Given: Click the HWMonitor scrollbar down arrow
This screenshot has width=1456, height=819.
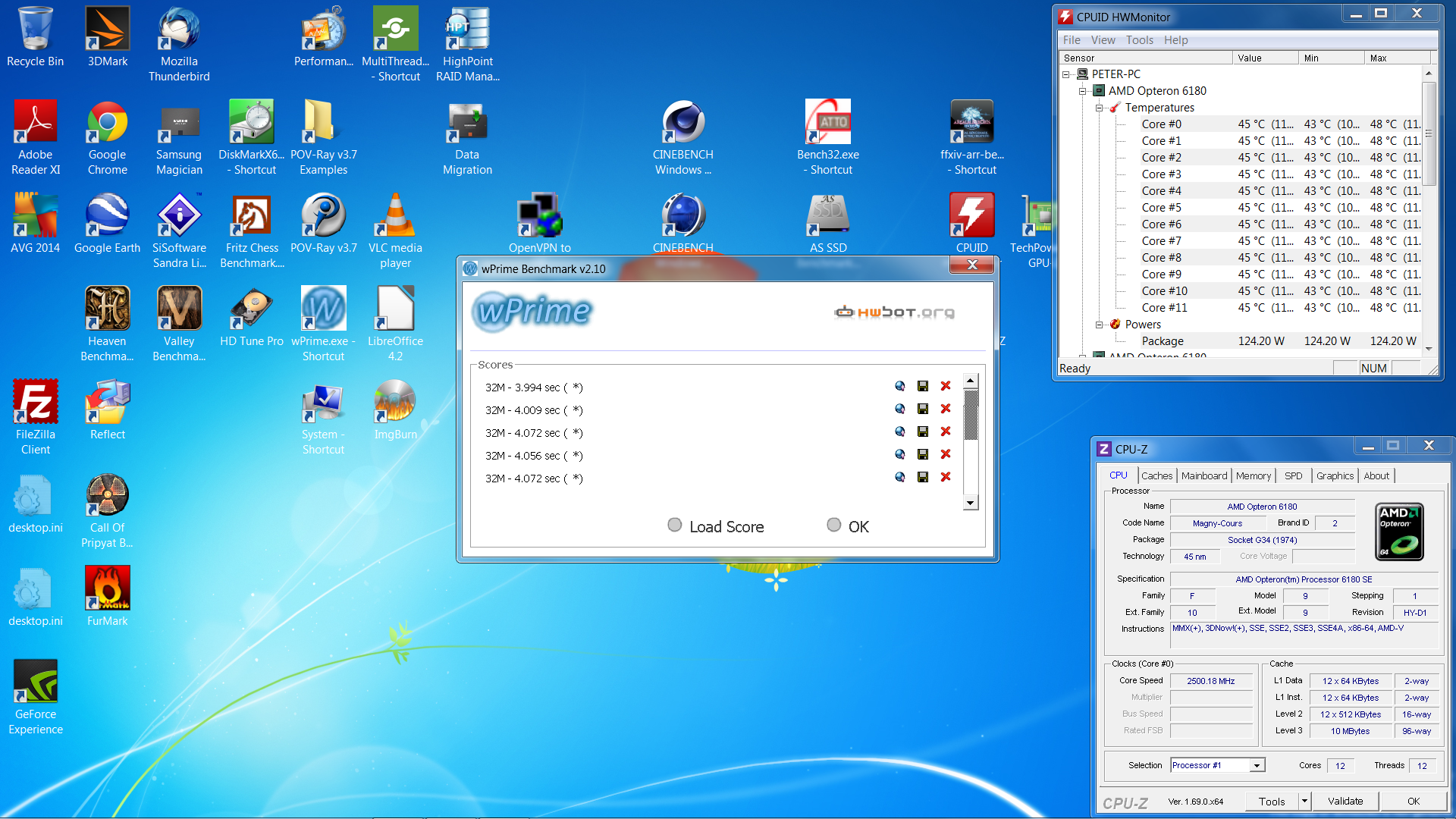Looking at the screenshot, I should [x=1429, y=349].
